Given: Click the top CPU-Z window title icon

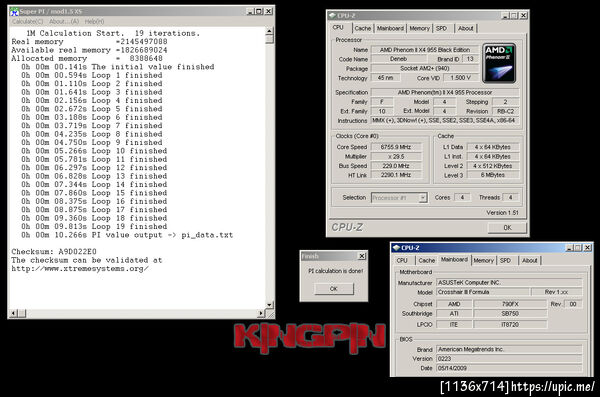Looking at the screenshot, I should point(332,16).
